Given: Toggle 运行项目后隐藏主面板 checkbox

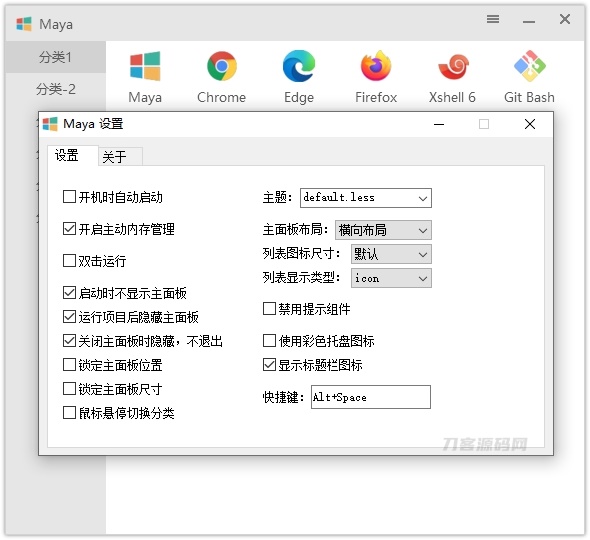Looking at the screenshot, I should coord(69,316).
